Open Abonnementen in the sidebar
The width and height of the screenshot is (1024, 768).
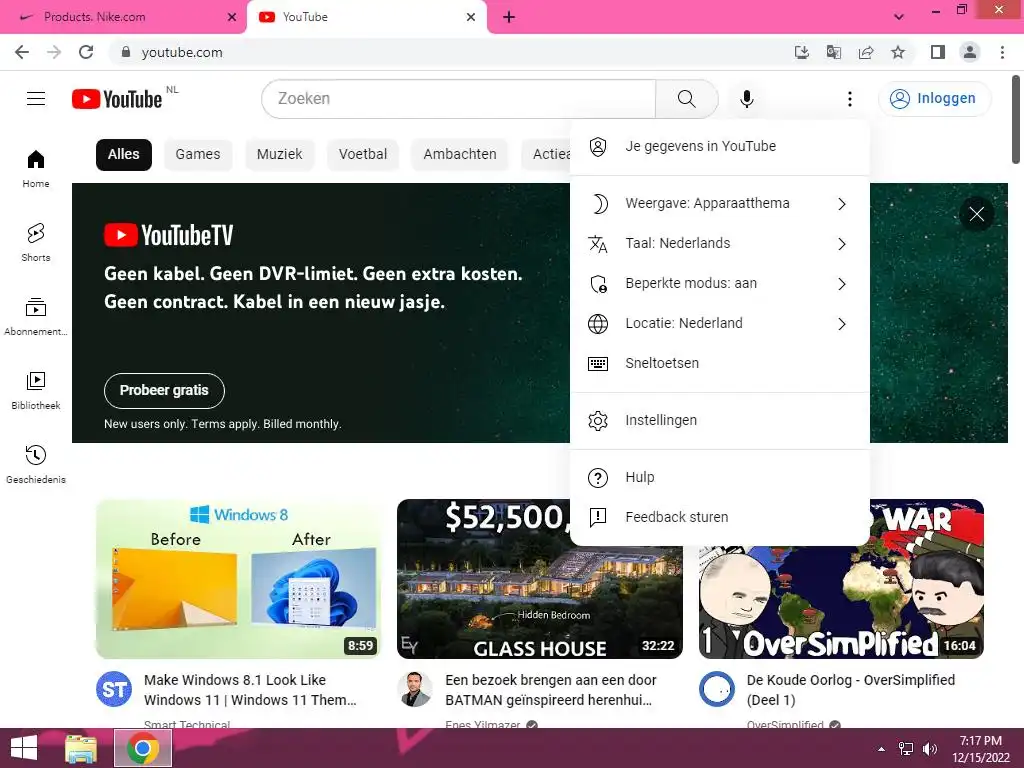click(36, 317)
